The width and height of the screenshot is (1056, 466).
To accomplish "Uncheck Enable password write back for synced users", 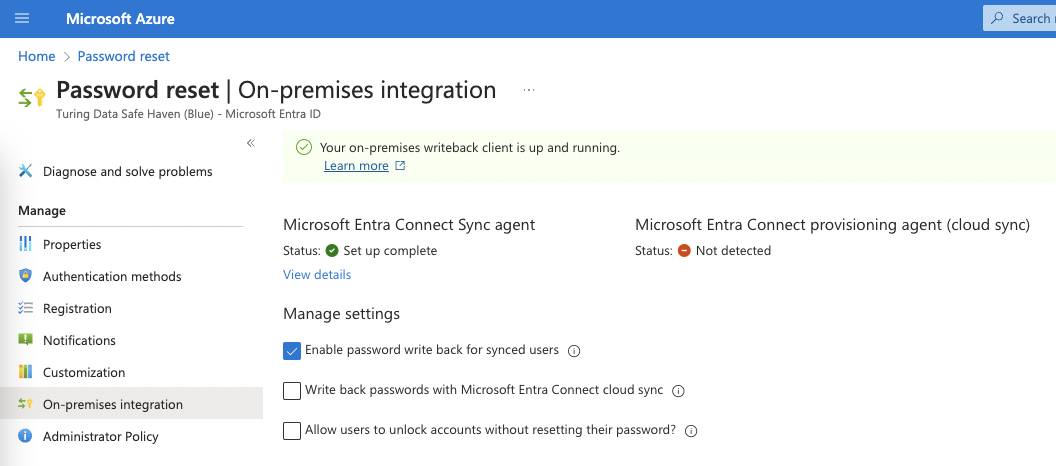I will pos(292,351).
